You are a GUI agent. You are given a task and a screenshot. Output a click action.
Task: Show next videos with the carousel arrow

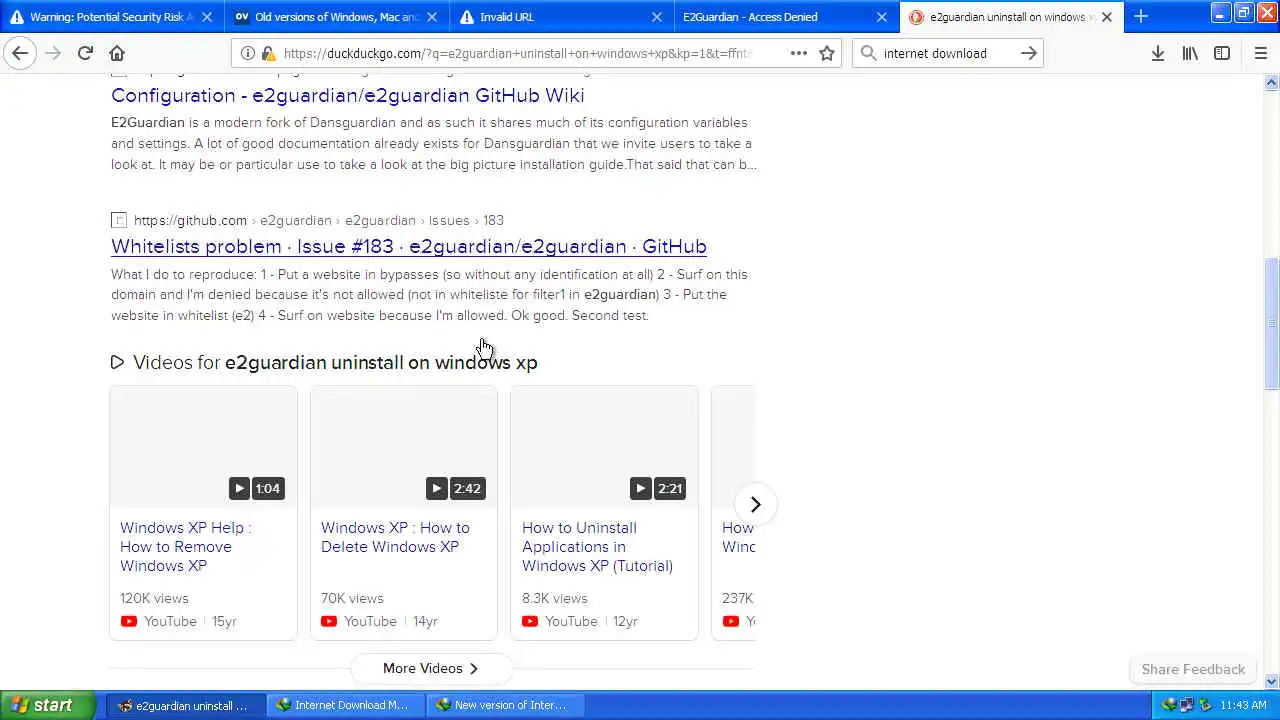756,504
